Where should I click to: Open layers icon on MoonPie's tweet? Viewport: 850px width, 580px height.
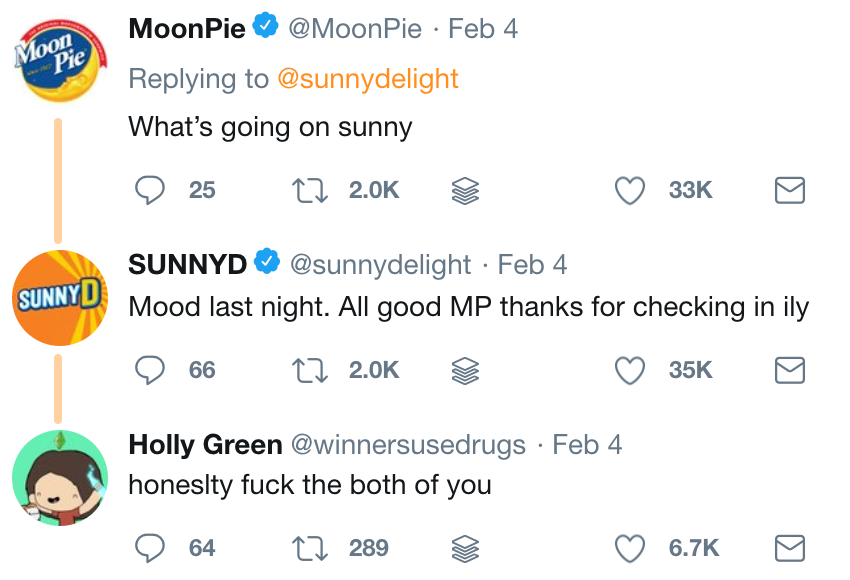pos(466,190)
